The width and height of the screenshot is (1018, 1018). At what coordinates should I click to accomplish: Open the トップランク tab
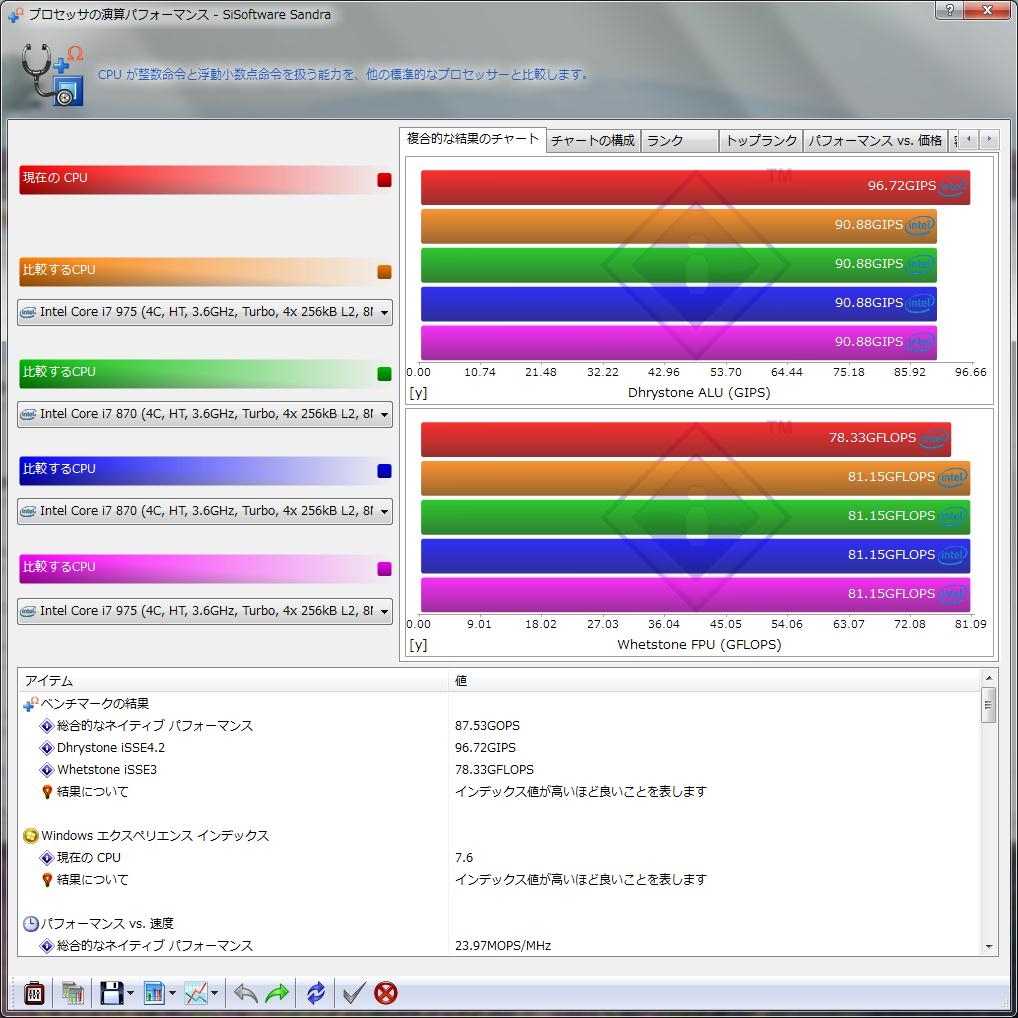pos(761,141)
